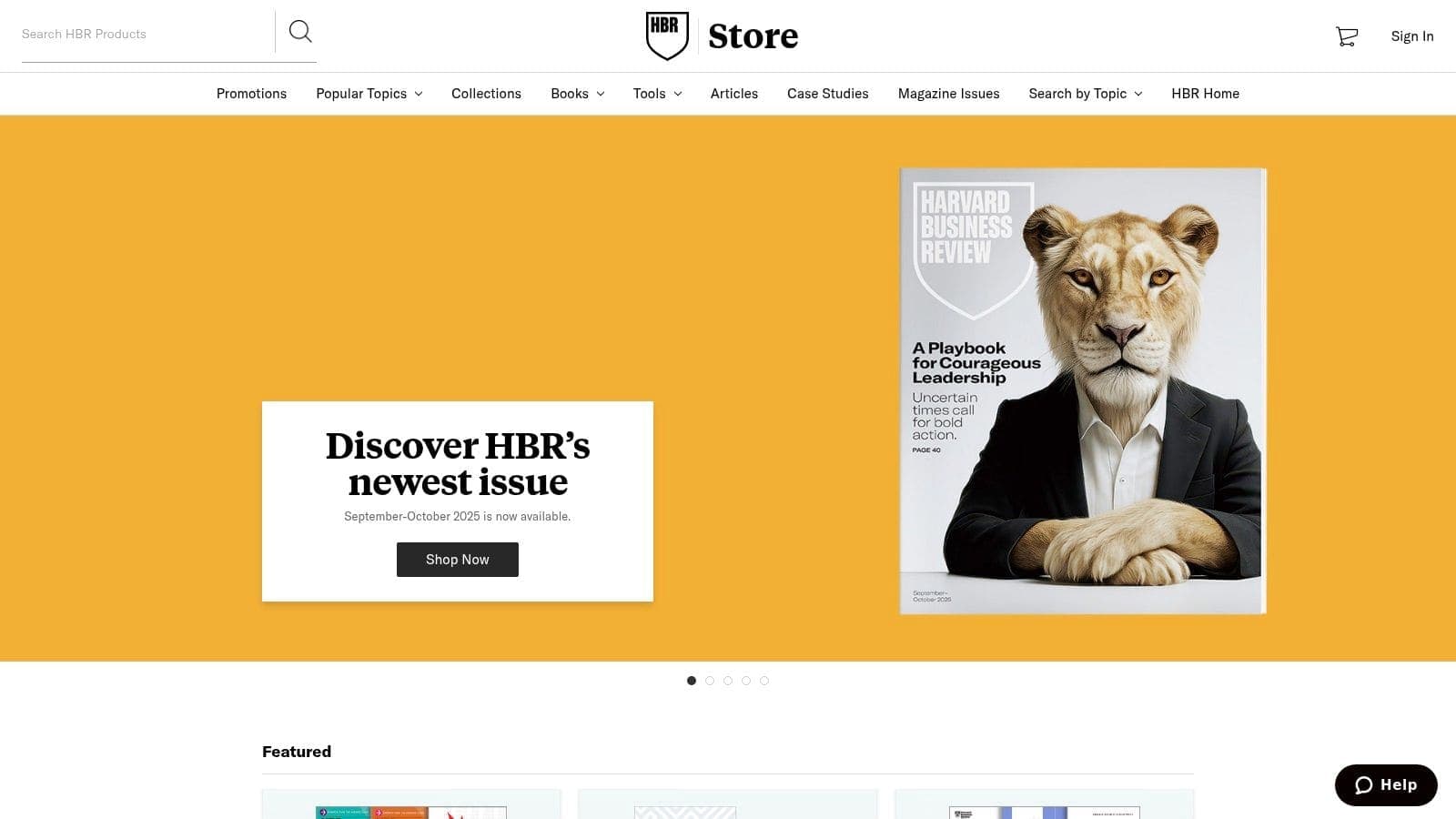The height and width of the screenshot is (819, 1456).
Task: Expand the Popular Topics dropdown
Action: click(369, 93)
